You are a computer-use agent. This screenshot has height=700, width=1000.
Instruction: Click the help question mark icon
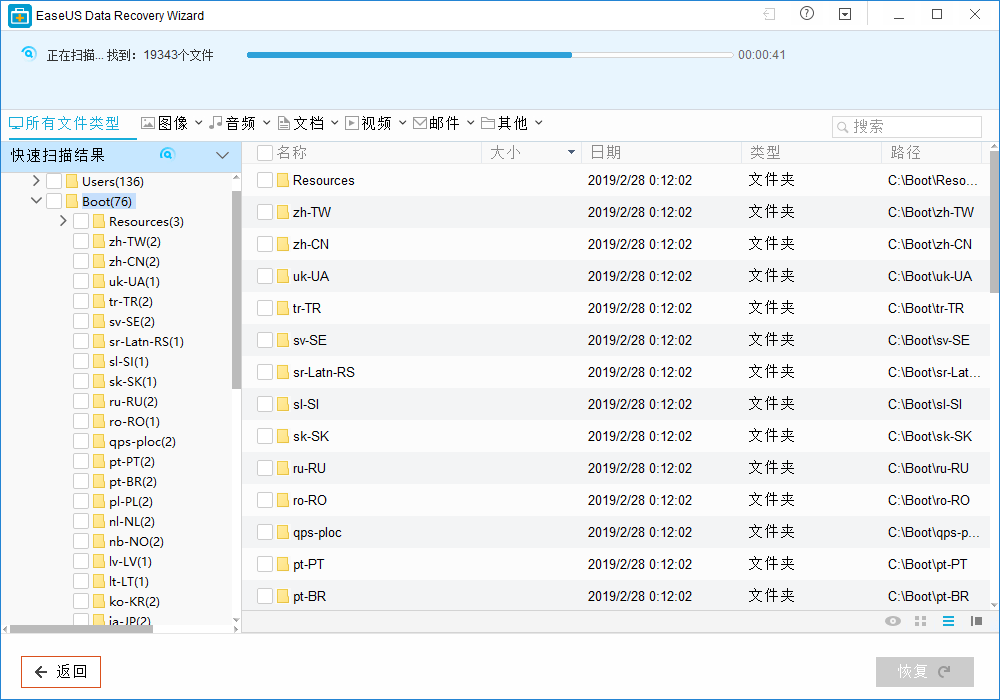[x=807, y=14]
